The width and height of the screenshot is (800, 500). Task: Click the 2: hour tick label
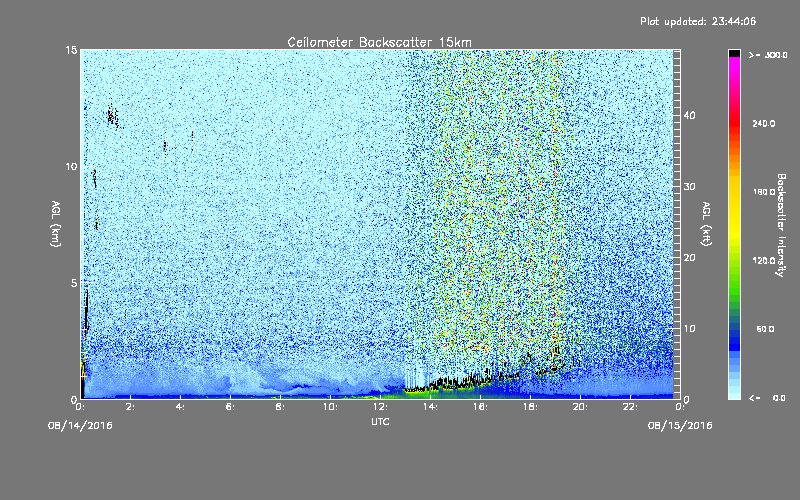click(x=130, y=407)
